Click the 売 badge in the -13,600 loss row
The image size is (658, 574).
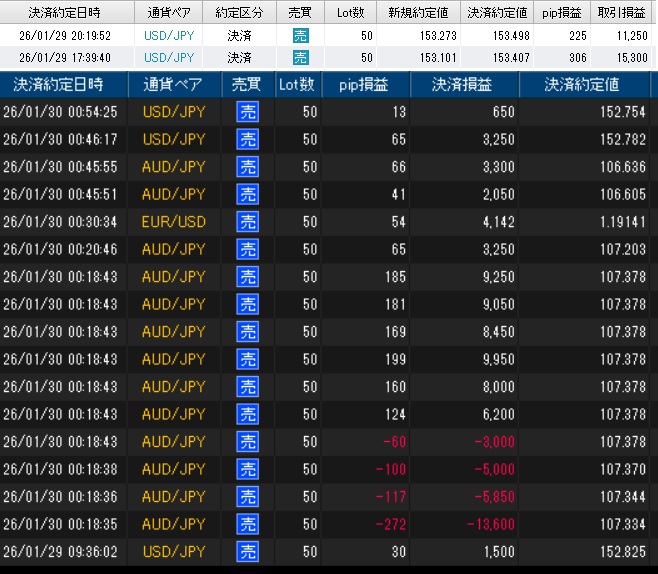[247, 524]
